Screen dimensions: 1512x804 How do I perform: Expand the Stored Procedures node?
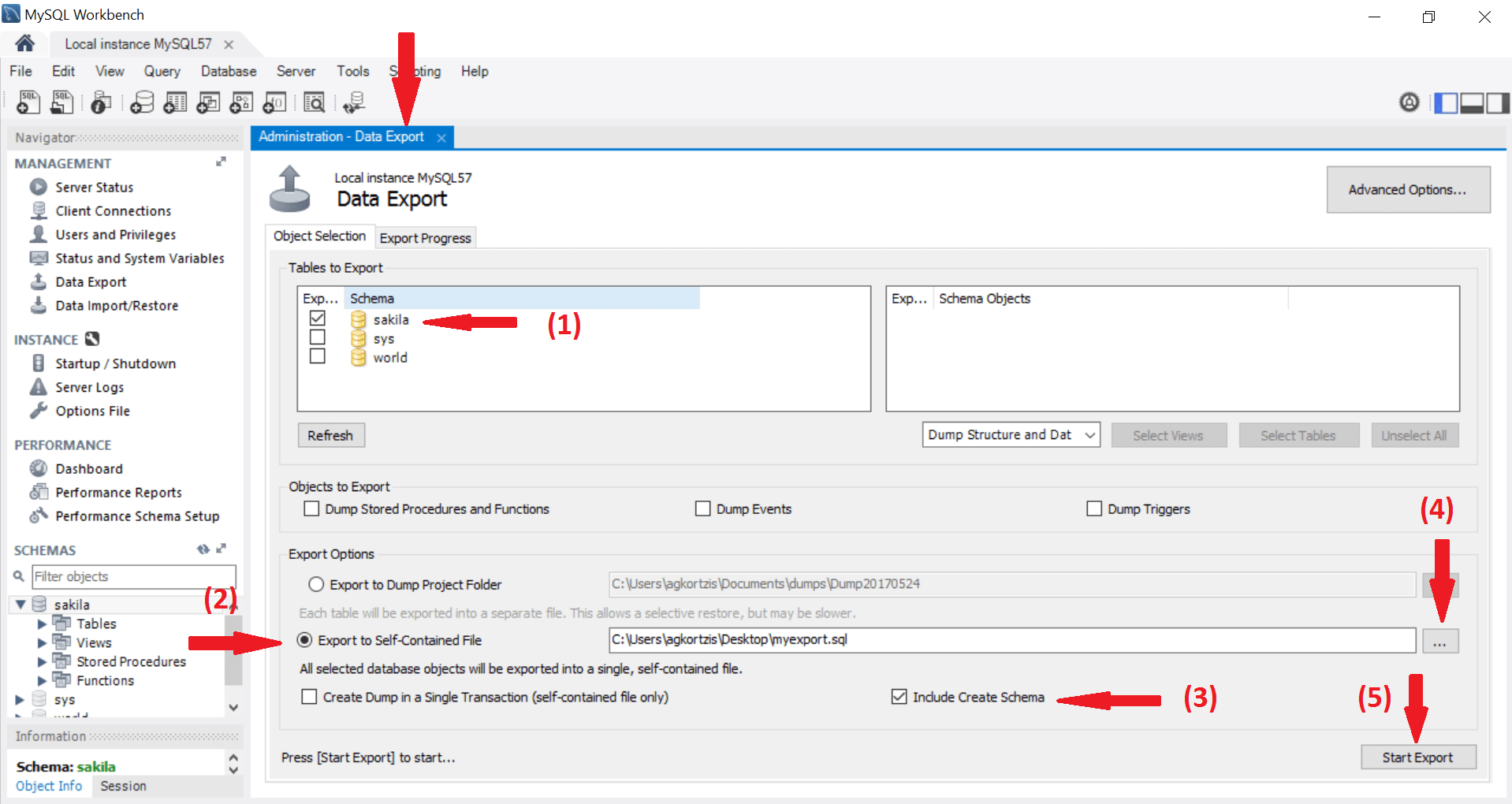42,661
